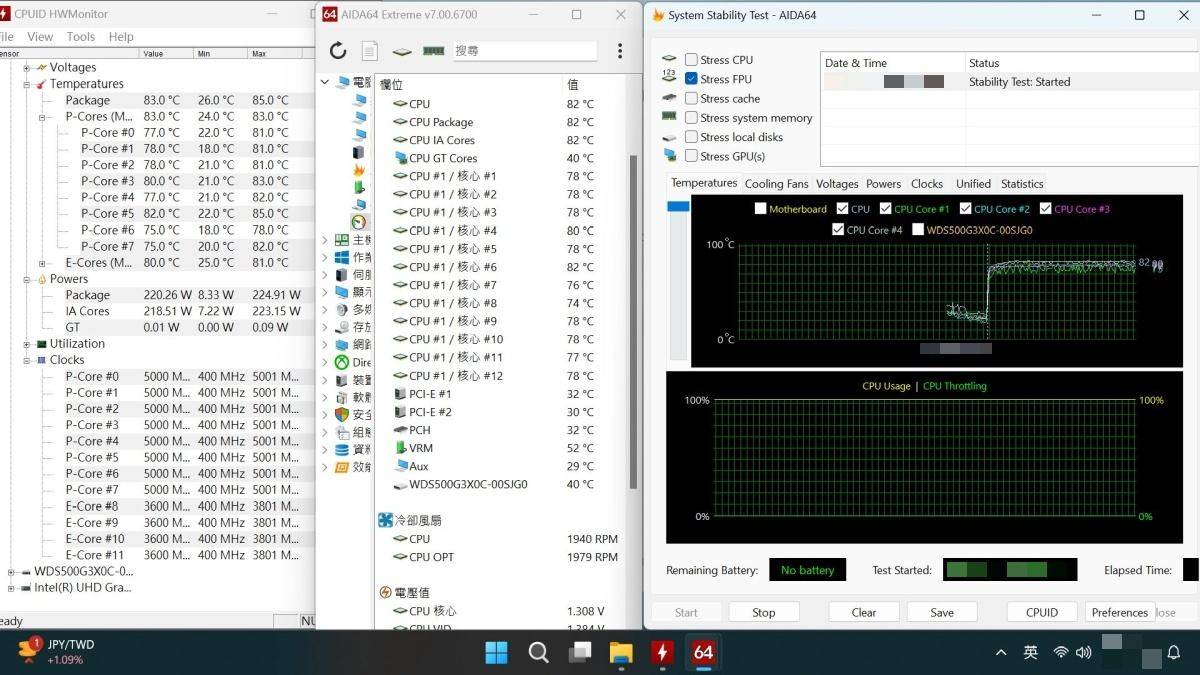
Task: Switch to the Statistics tab
Action: coord(1022,184)
